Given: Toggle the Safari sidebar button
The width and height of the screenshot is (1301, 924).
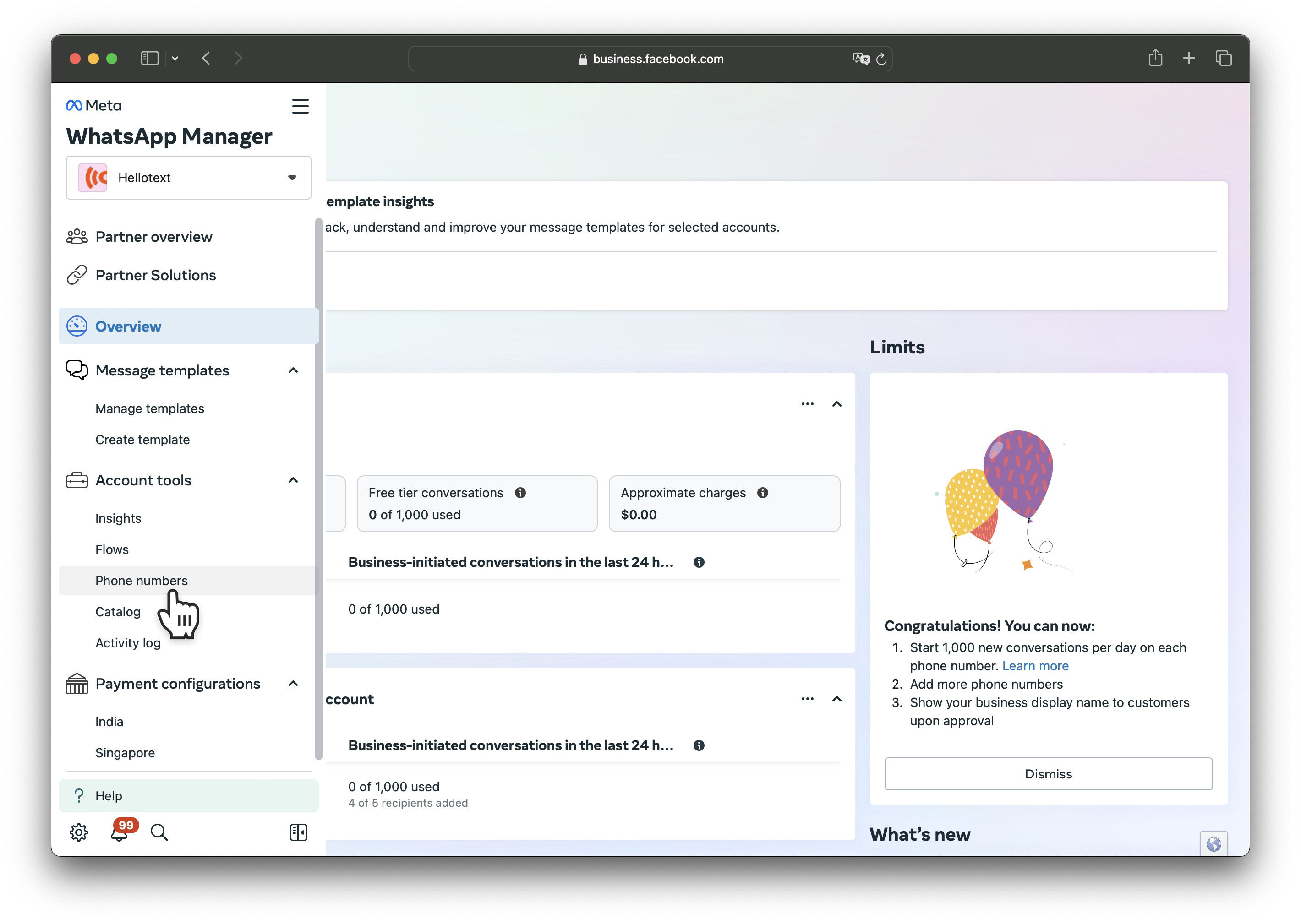Looking at the screenshot, I should click(150, 58).
